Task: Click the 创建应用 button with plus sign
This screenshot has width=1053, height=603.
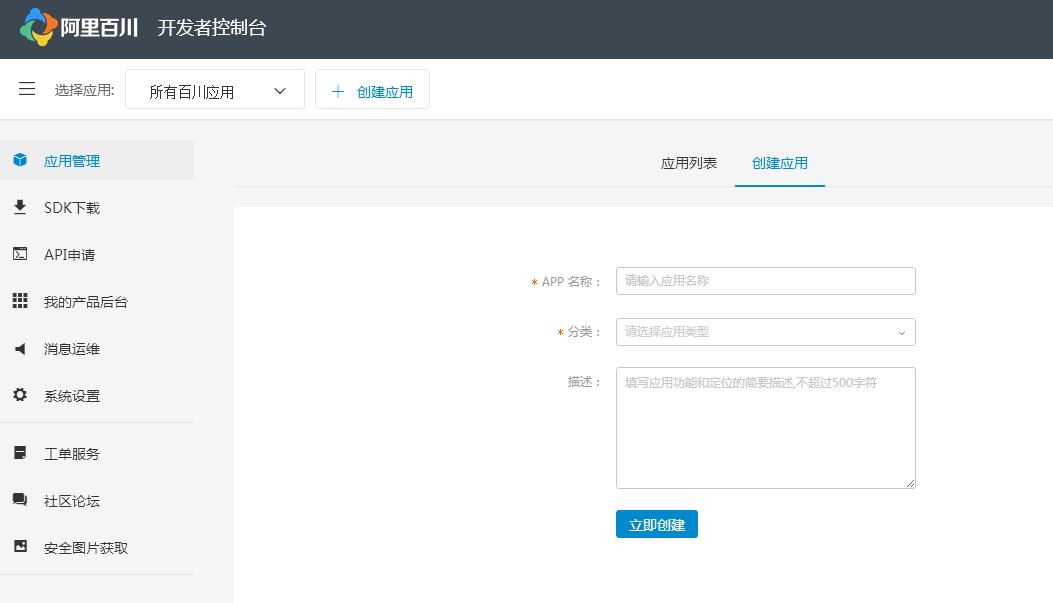Action: [372, 91]
